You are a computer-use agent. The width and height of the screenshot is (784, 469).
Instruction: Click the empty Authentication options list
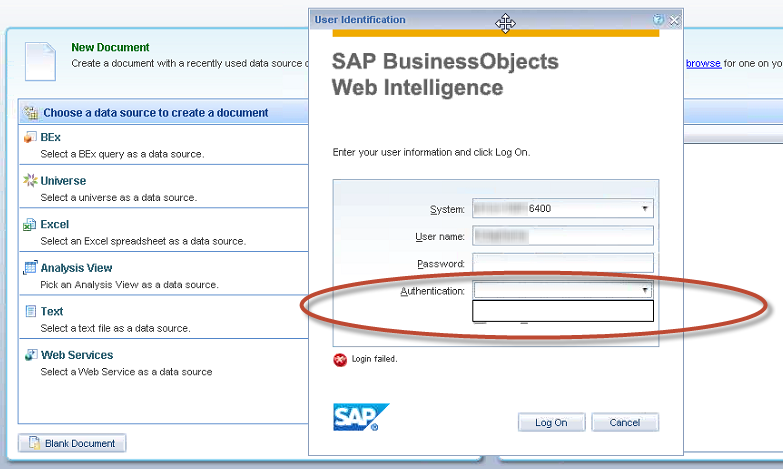[562, 310]
